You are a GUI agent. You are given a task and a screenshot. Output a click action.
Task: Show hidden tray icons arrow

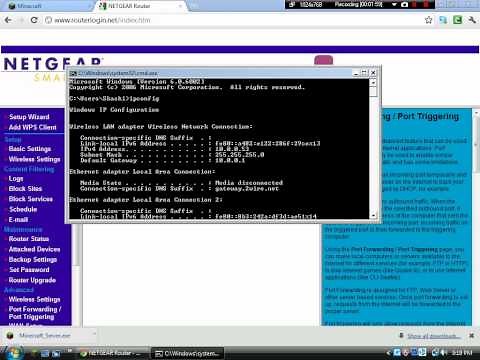click(x=388, y=352)
